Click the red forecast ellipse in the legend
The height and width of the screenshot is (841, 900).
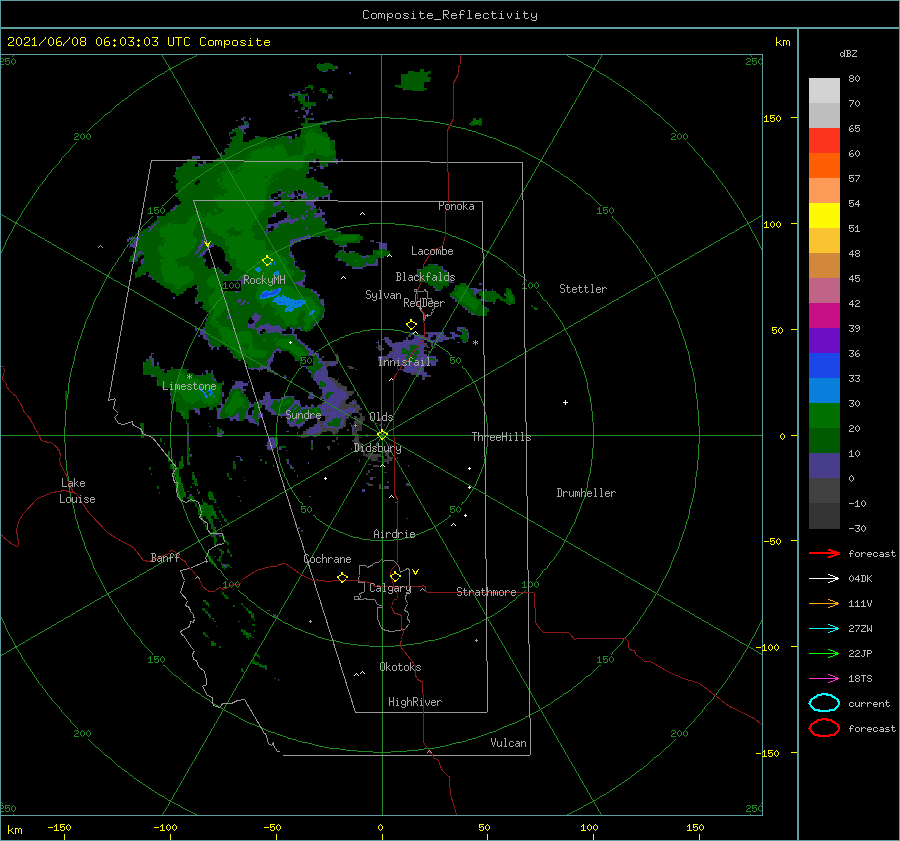point(824,728)
